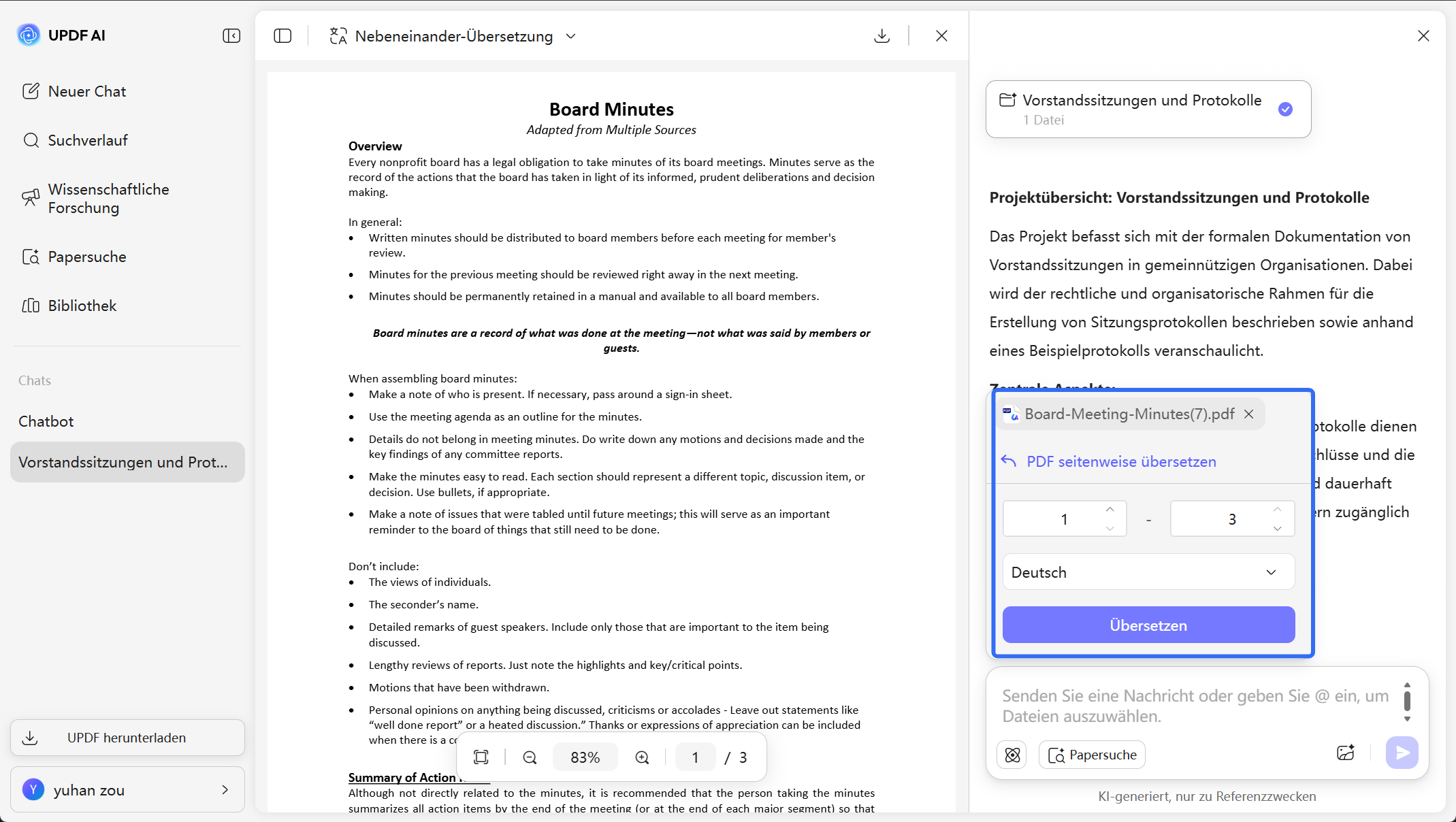Click the Papersuche chip in chat box

(x=1092, y=755)
